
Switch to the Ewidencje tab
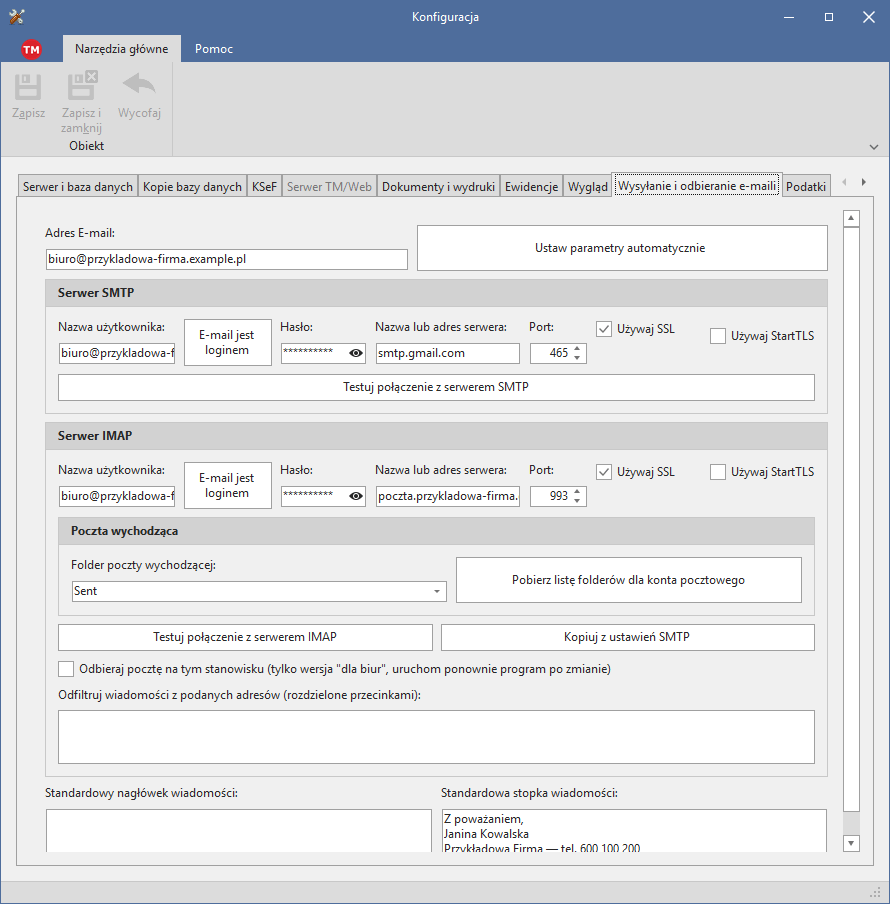click(x=531, y=186)
